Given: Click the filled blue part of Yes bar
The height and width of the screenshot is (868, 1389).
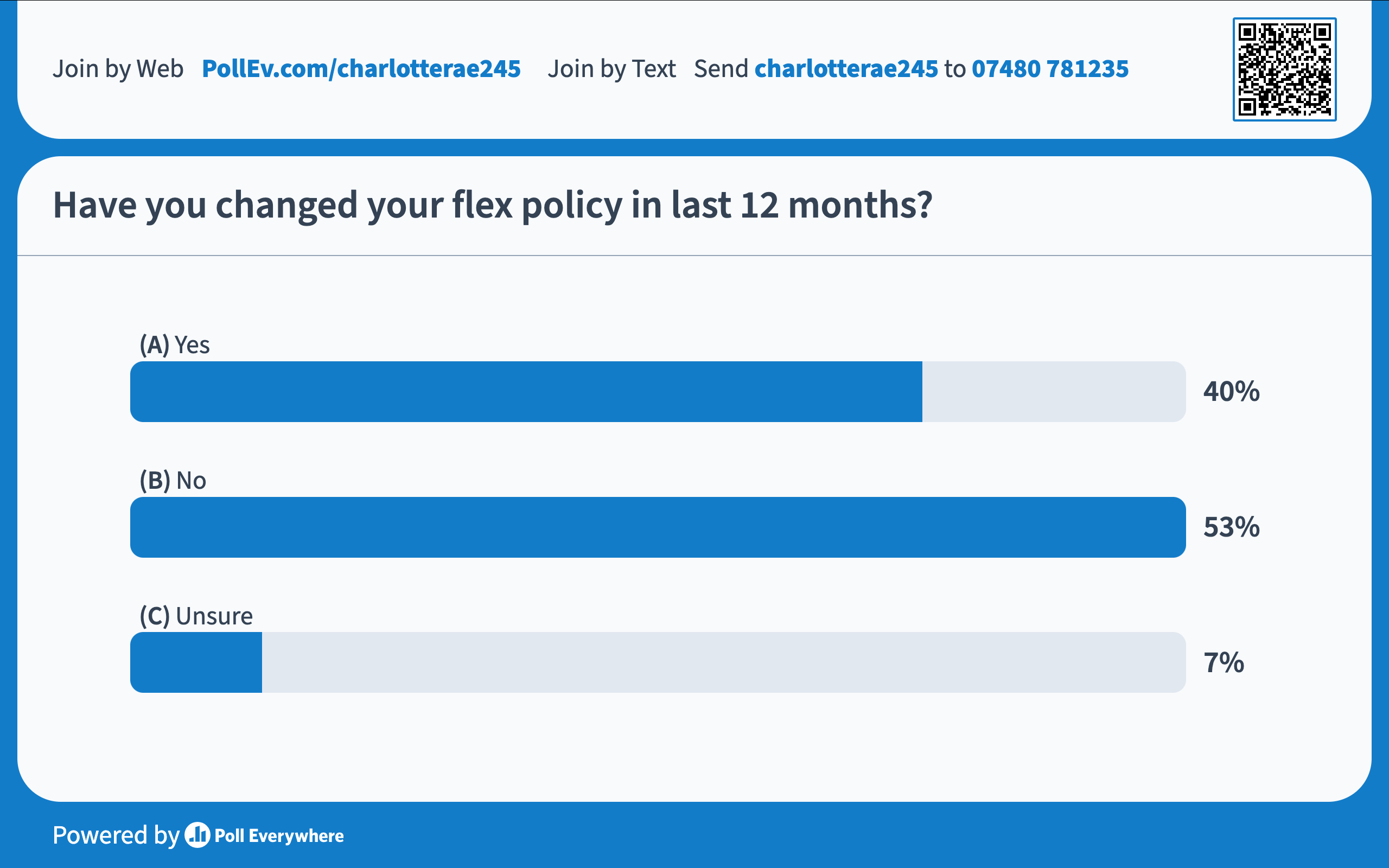Looking at the screenshot, I should (x=526, y=392).
